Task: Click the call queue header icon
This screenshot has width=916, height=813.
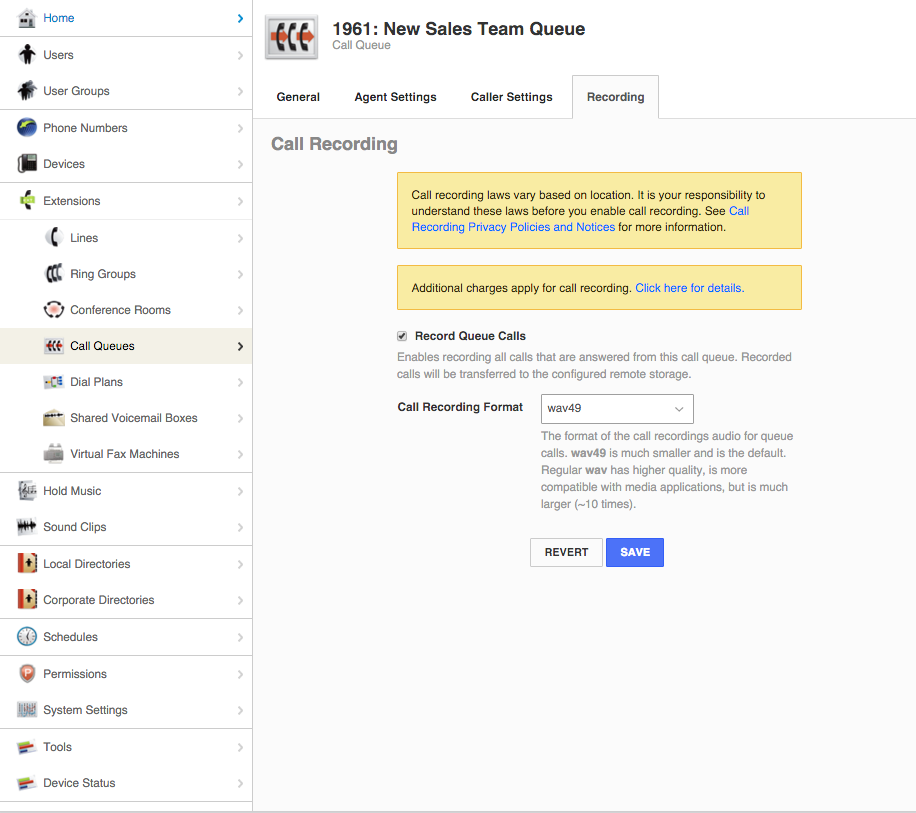Action: pos(291,37)
